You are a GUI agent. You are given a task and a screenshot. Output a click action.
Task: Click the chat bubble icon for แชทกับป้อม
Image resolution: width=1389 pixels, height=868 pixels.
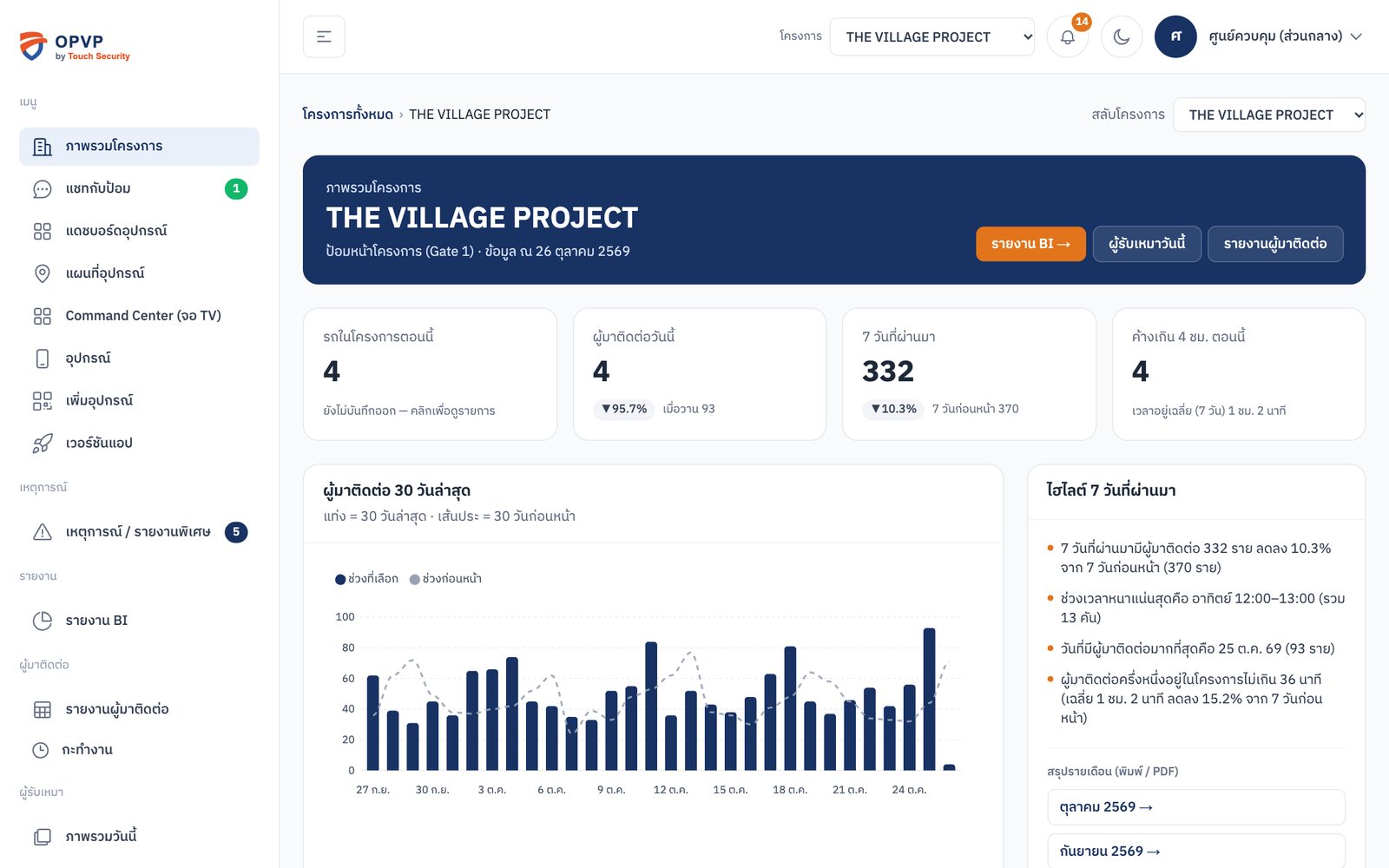click(x=42, y=188)
